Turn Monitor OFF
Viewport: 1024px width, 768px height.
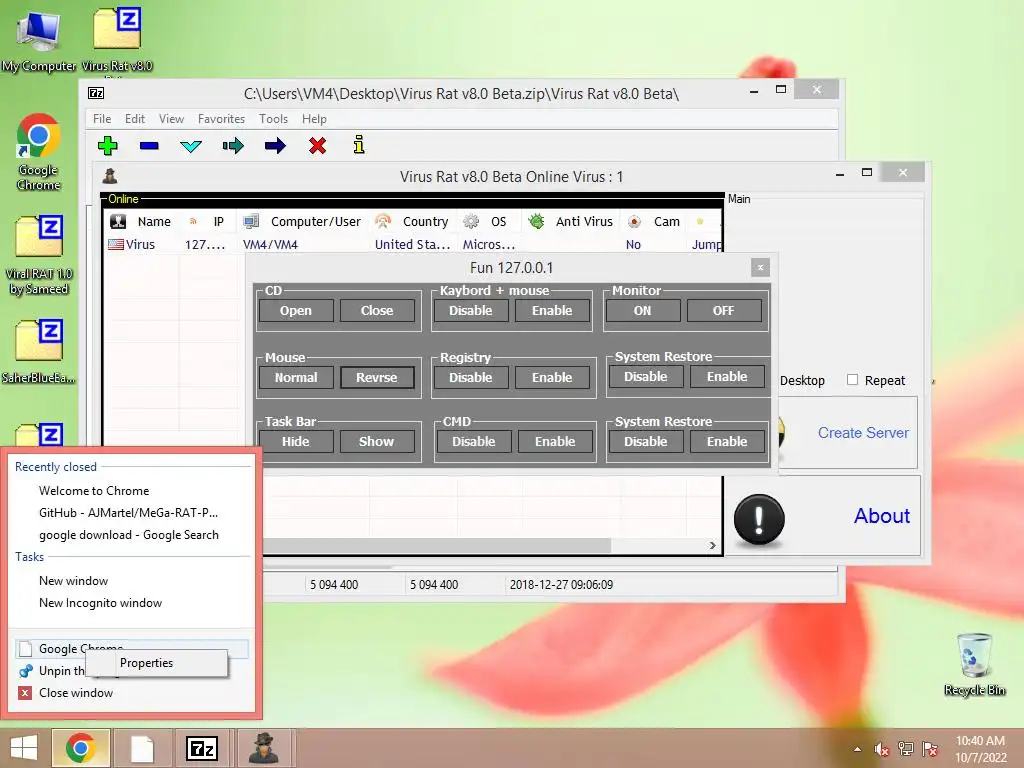(724, 310)
